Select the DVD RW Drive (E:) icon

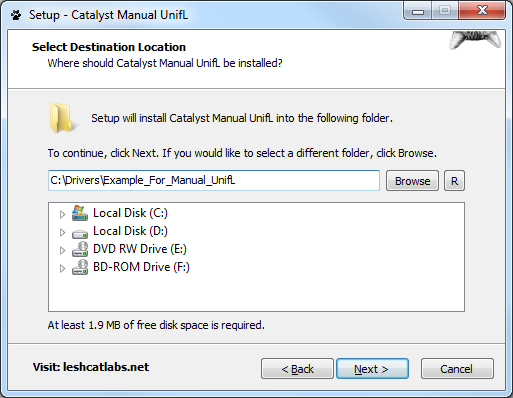click(x=80, y=249)
